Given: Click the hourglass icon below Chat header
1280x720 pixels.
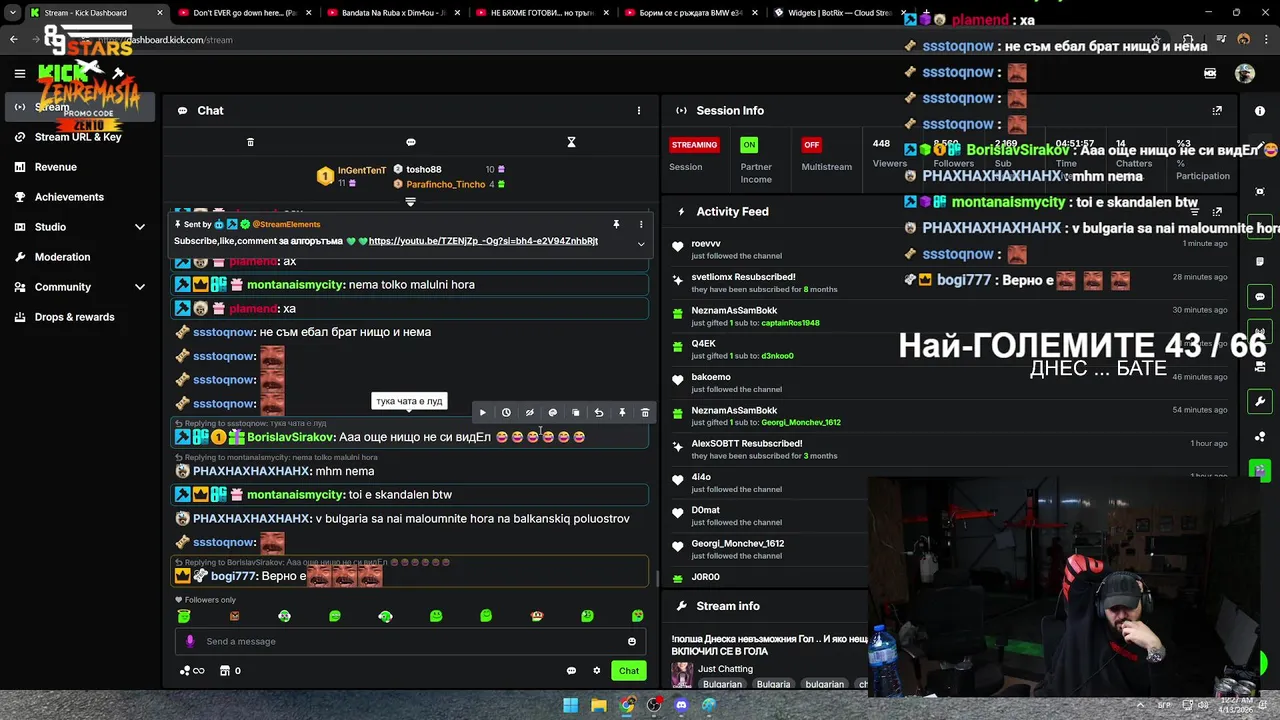Looking at the screenshot, I should (571, 142).
